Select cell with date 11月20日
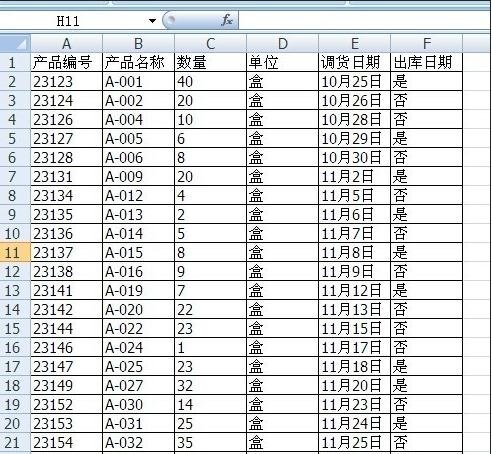Image resolution: width=492 pixels, height=454 pixels. point(355,385)
